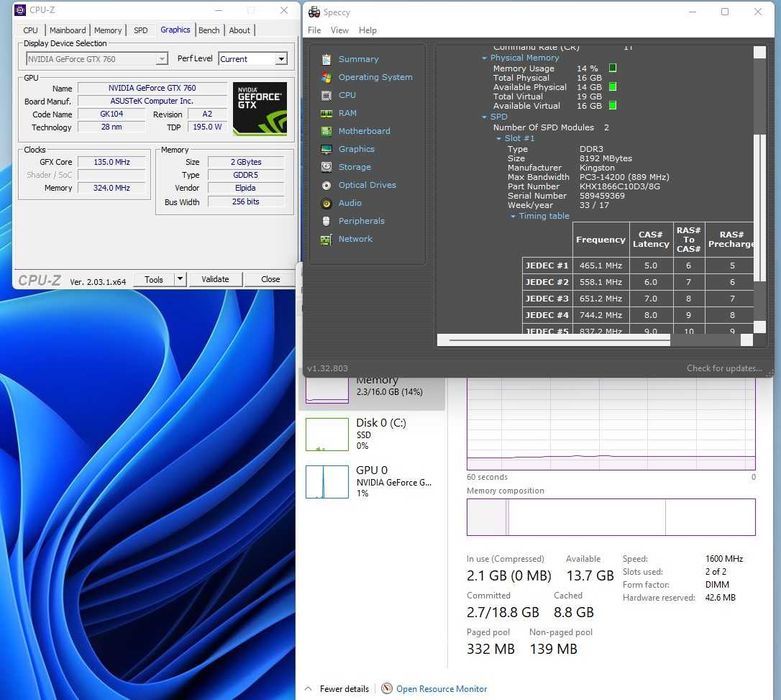
Task: Switch to the Memory tab in CPU-Z
Action: tap(108, 30)
